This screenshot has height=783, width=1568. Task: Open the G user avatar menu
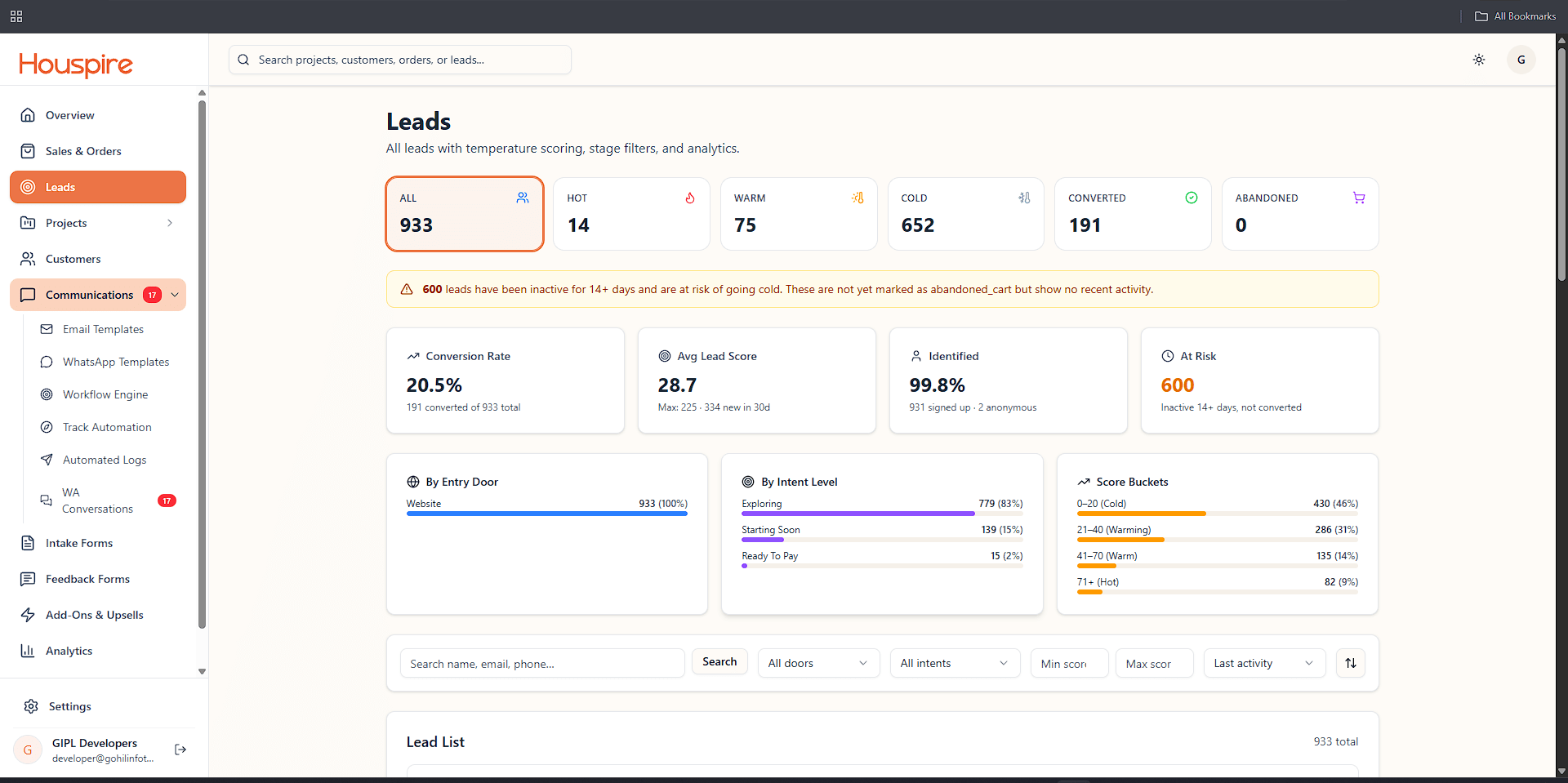coord(1521,60)
